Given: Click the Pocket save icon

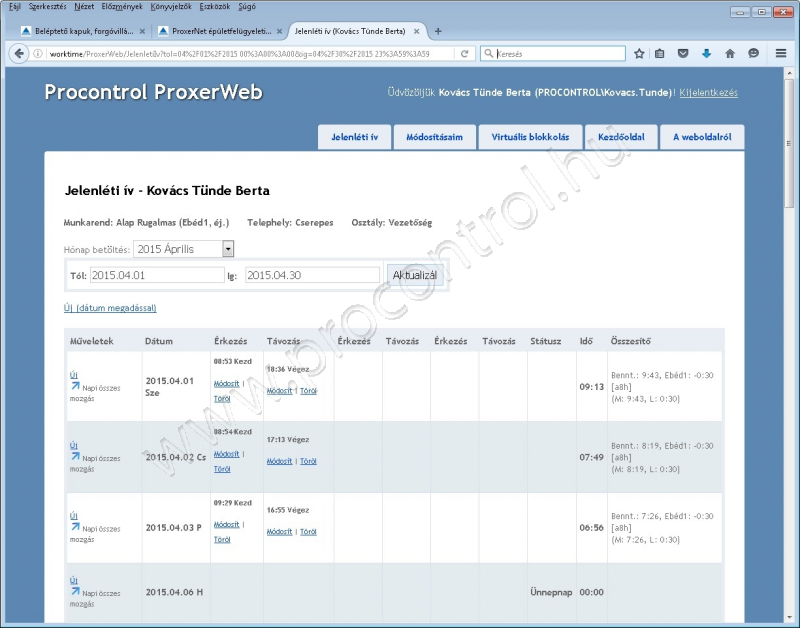Looking at the screenshot, I should click(683, 54).
